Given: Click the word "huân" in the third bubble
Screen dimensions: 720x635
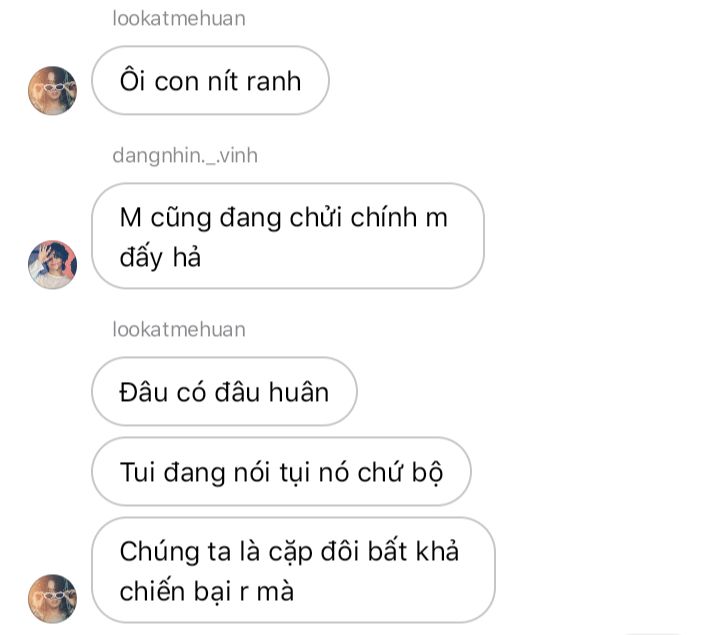Looking at the screenshot, I should [x=299, y=392].
